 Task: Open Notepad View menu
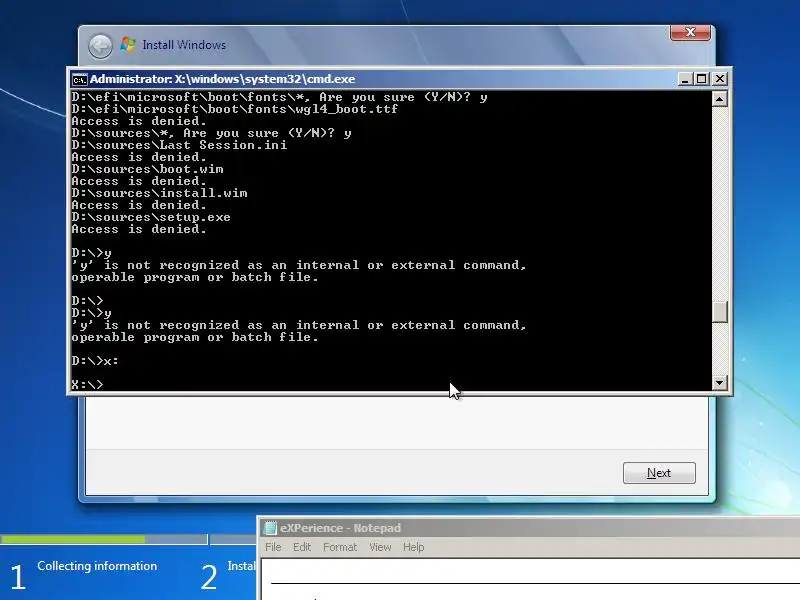(x=380, y=547)
